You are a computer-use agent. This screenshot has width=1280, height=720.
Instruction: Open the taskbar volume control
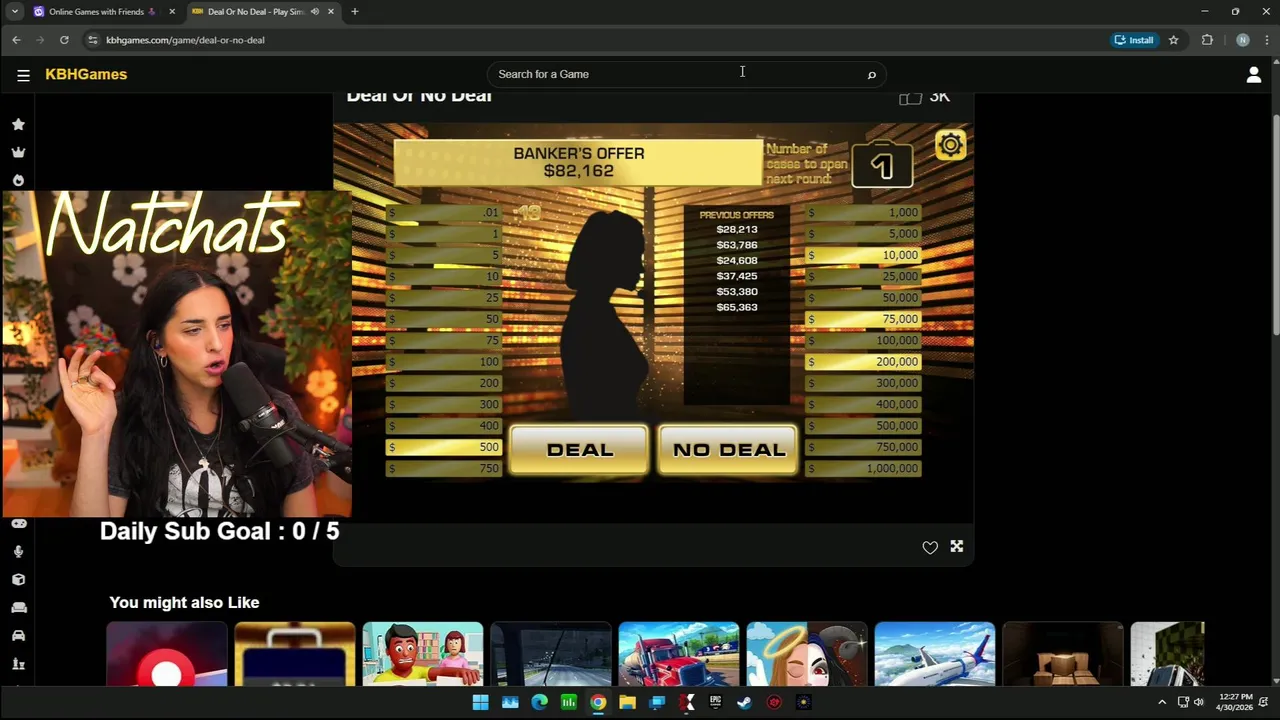pos(1199,702)
